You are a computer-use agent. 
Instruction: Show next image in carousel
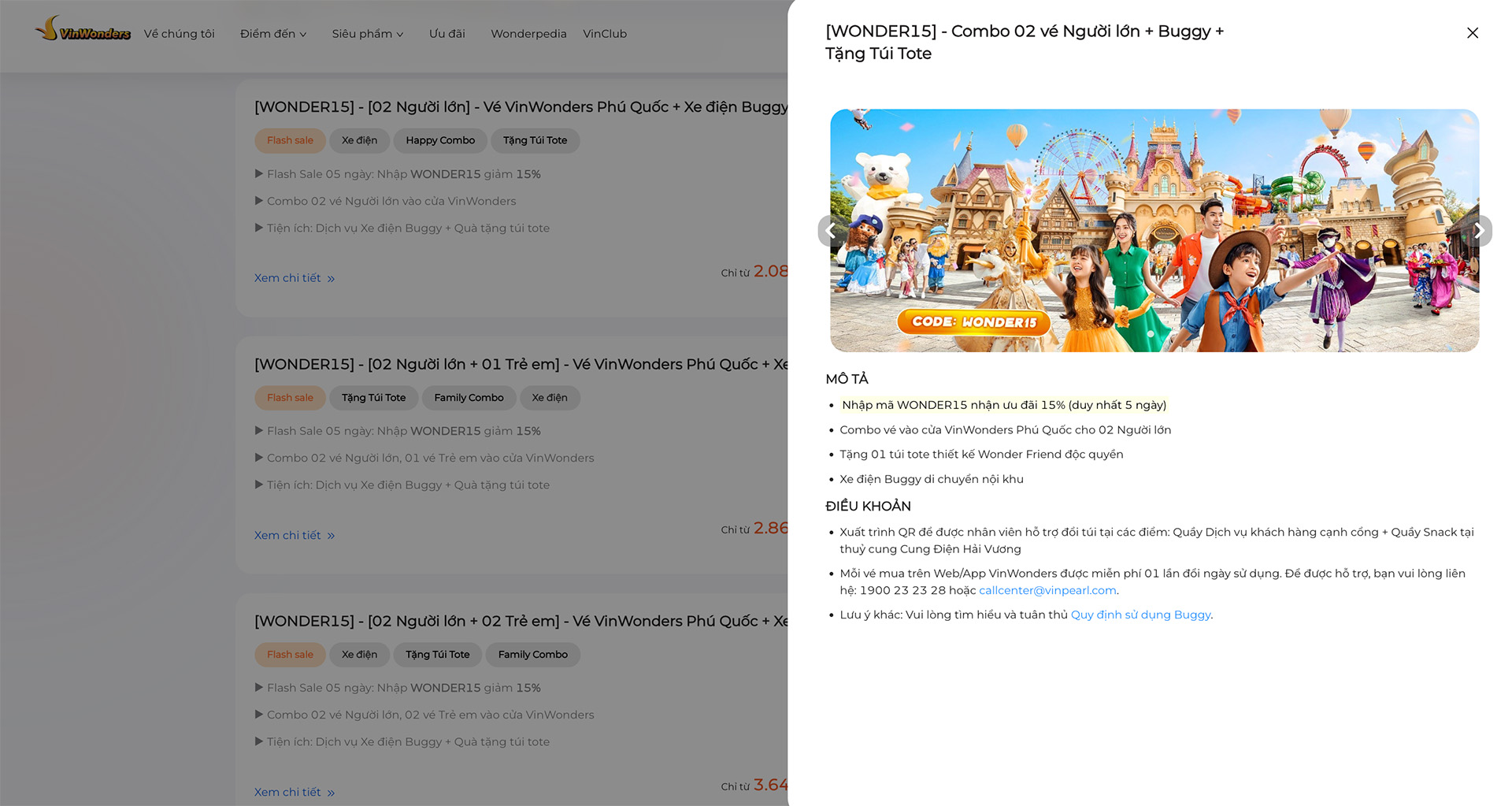[x=1478, y=231]
